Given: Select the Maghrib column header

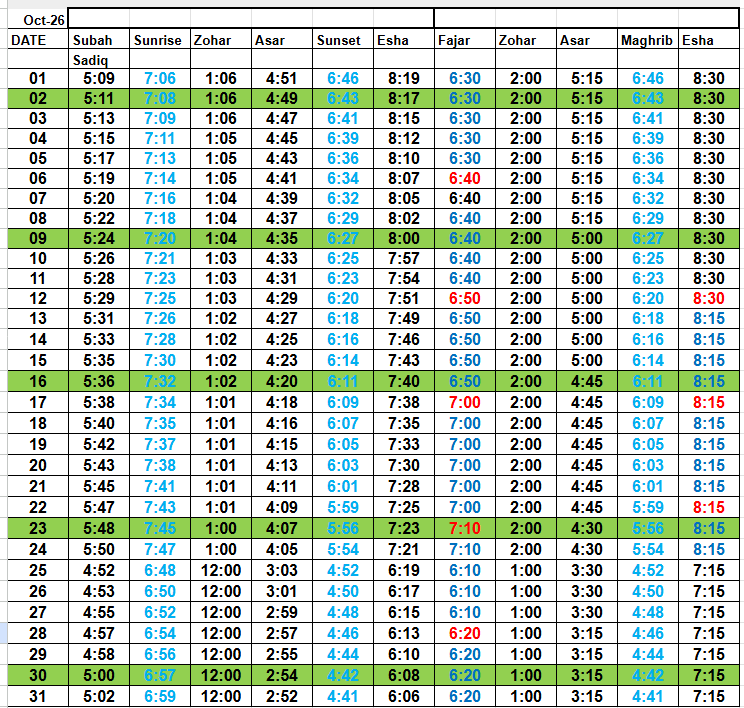Looking at the screenshot, I should click(x=648, y=40).
